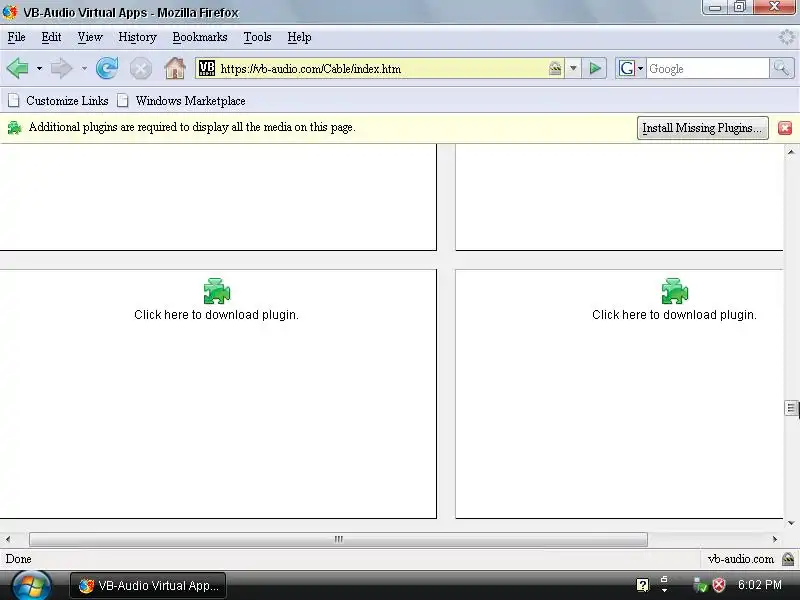
Task: Click the Google search engine icon
Action: tap(627, 68)
